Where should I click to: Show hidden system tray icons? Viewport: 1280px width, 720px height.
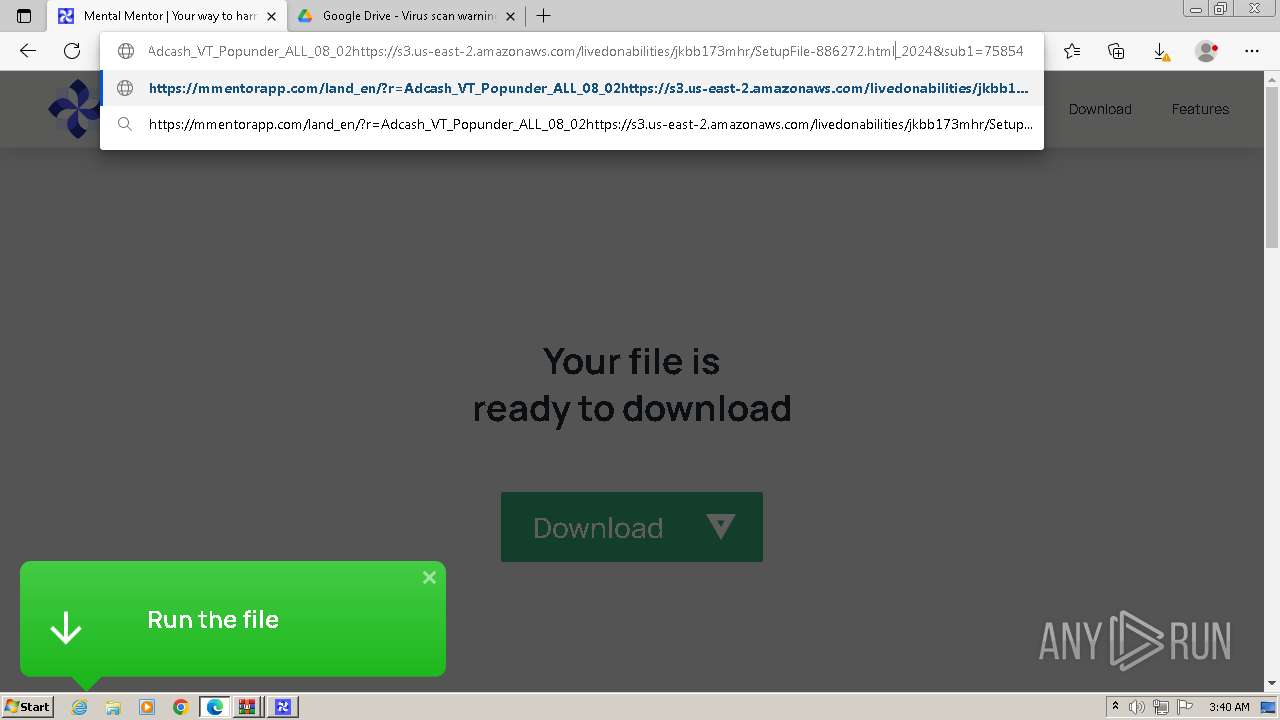pos(1116,707)
